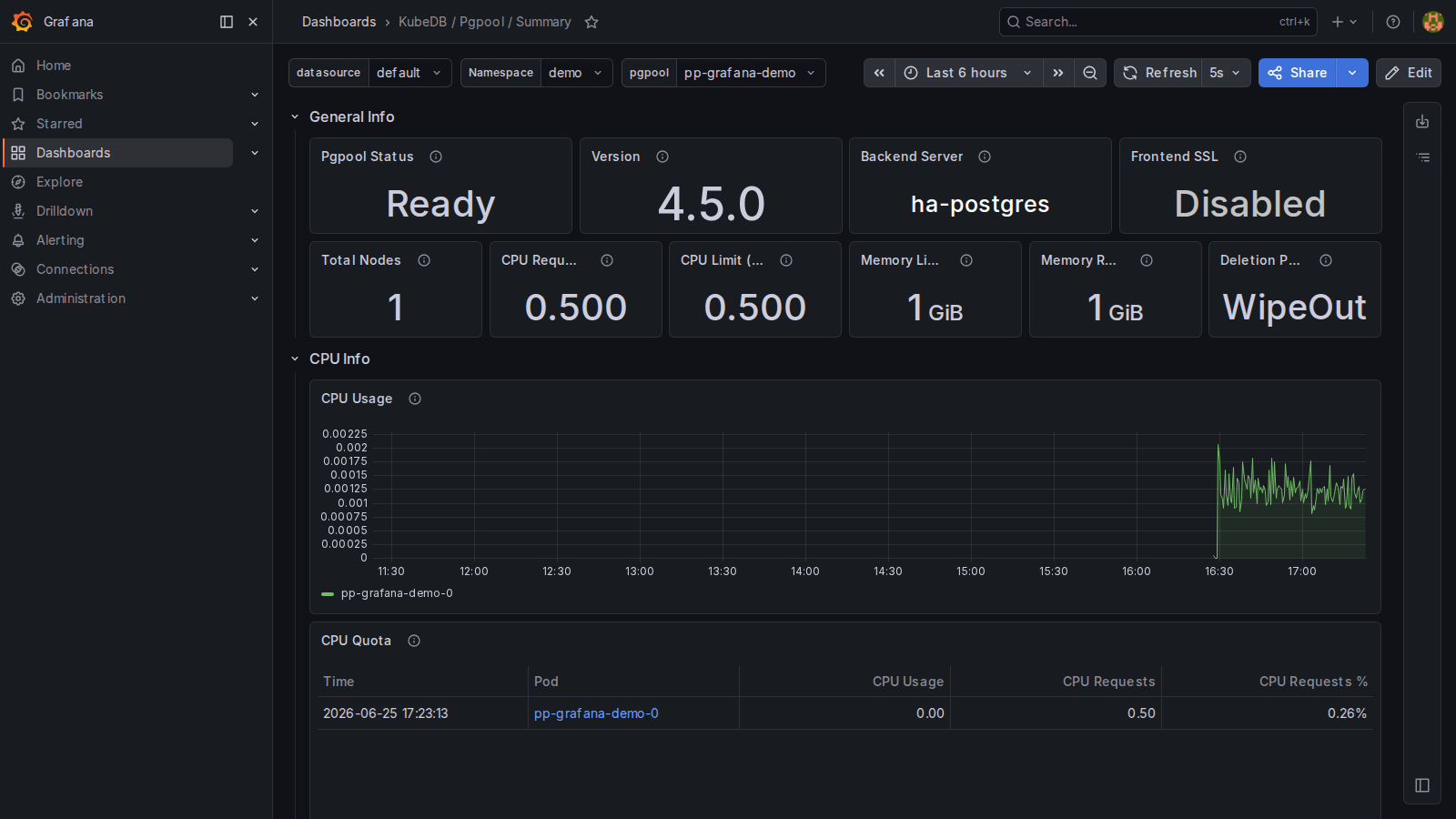1456x819 pixels.
Task: Shift time range backward
Action: tap(879, 73)
